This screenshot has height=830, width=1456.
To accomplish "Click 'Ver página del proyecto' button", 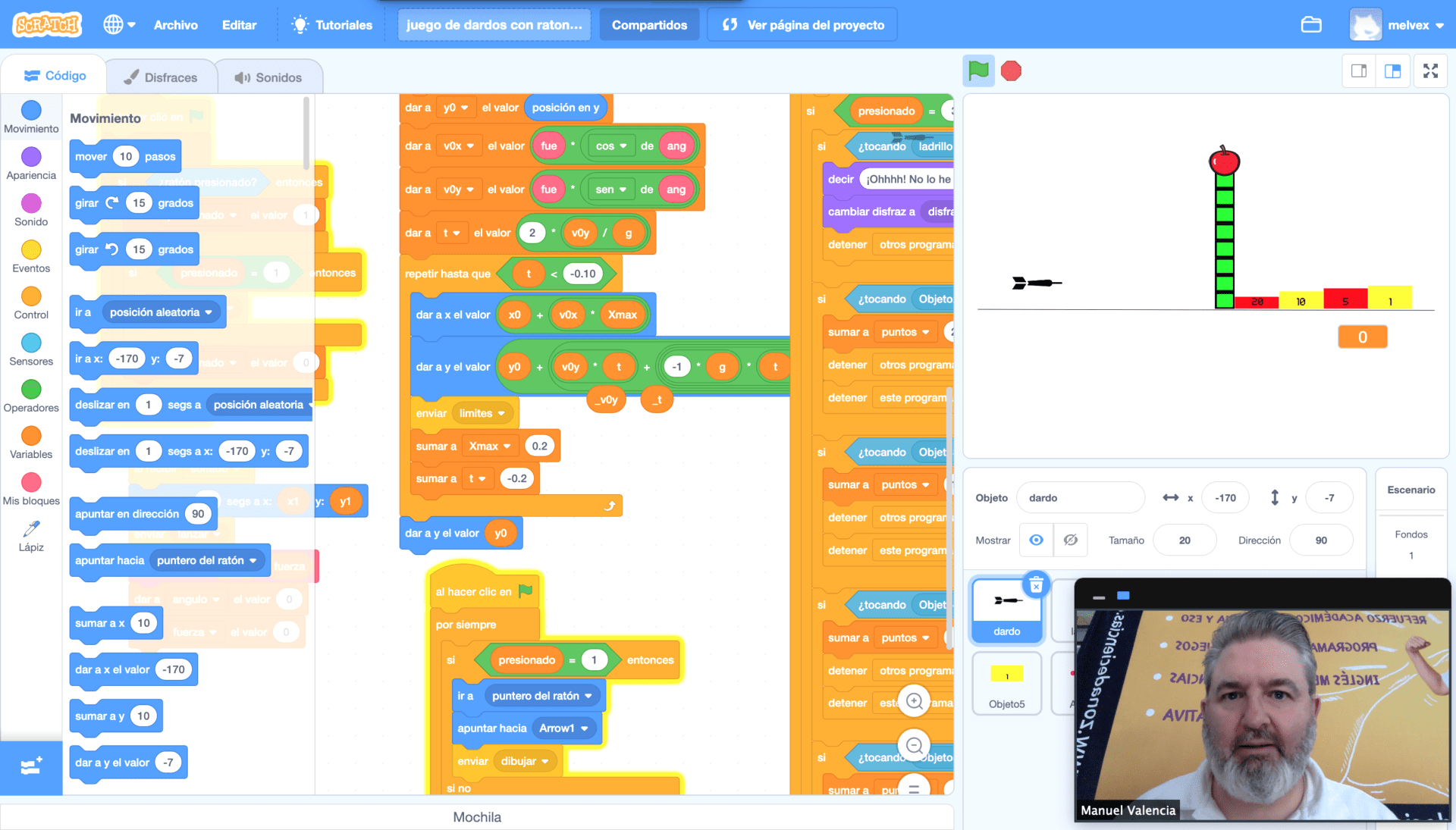I will coord(802,25).
